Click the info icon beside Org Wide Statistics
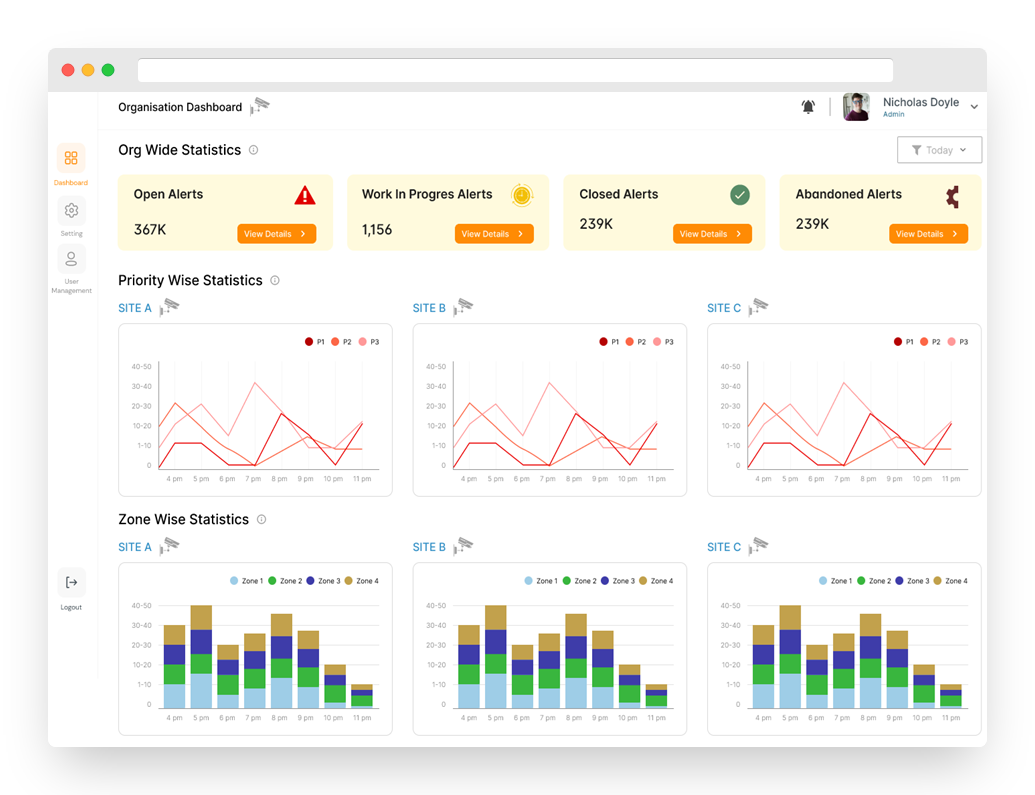The width and height of the screenshot is (1035, 795). [253, 150]
